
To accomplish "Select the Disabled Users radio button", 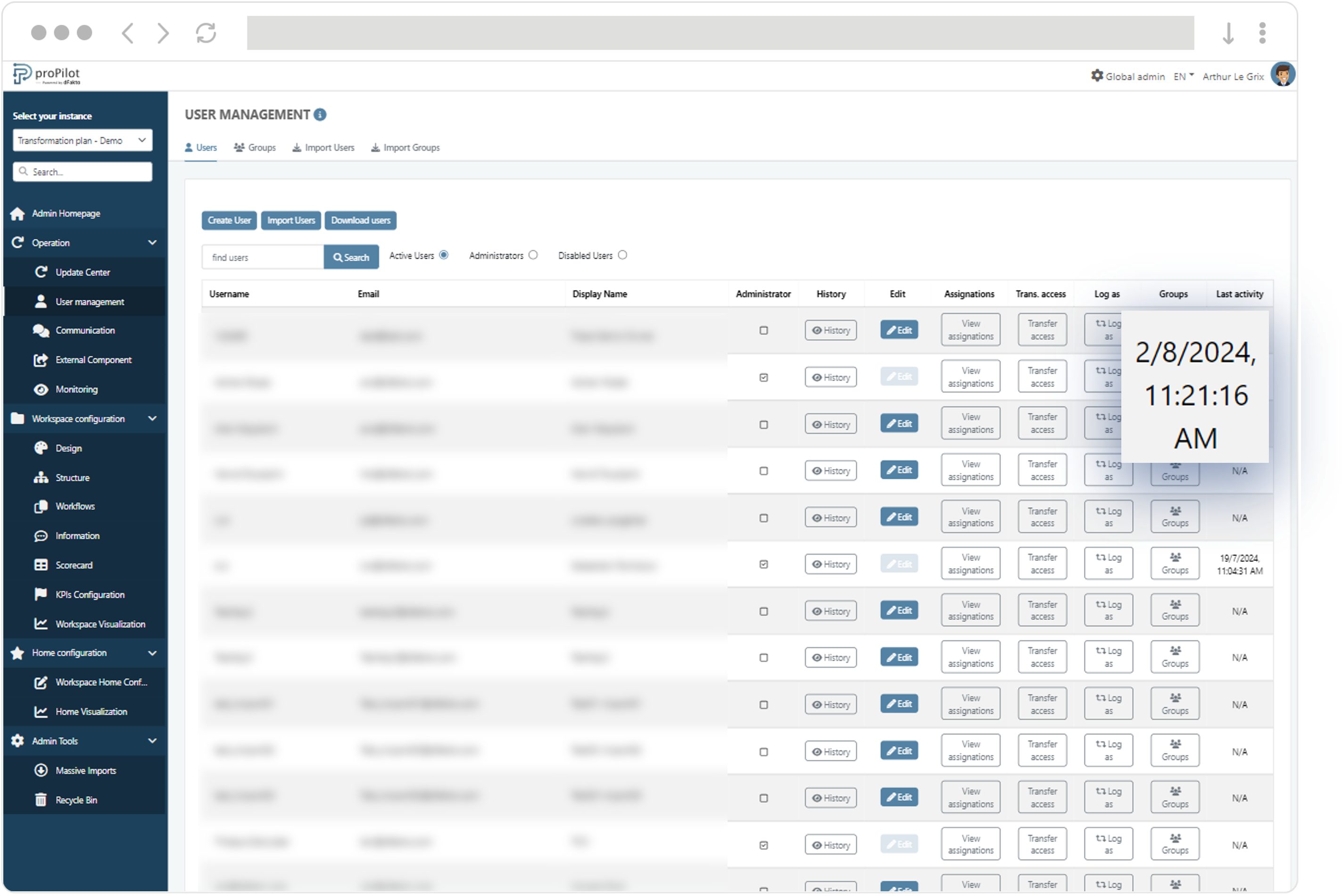I will [x=621, y=255].
